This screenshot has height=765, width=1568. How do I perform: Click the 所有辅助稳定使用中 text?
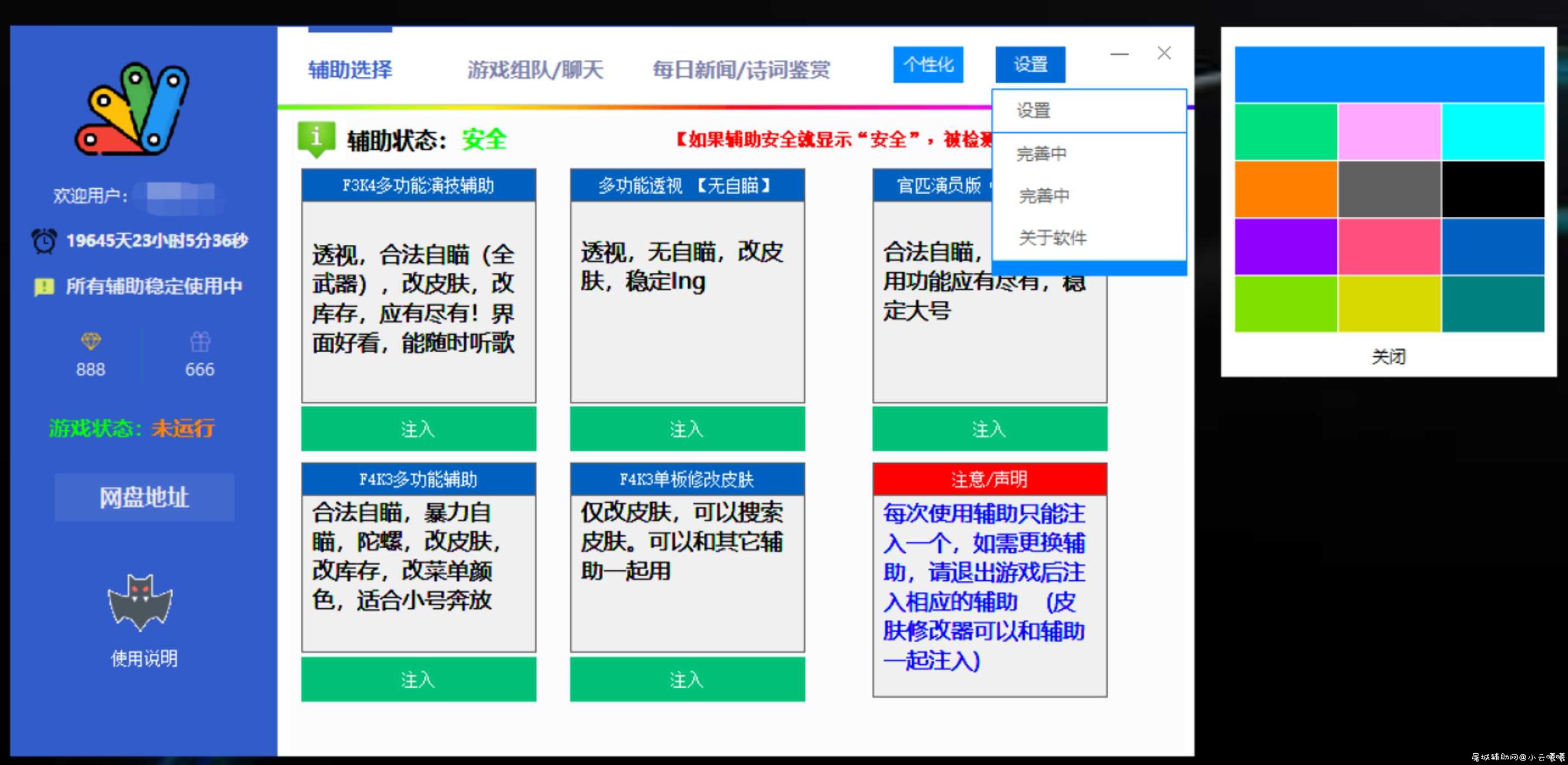[154, 287]
